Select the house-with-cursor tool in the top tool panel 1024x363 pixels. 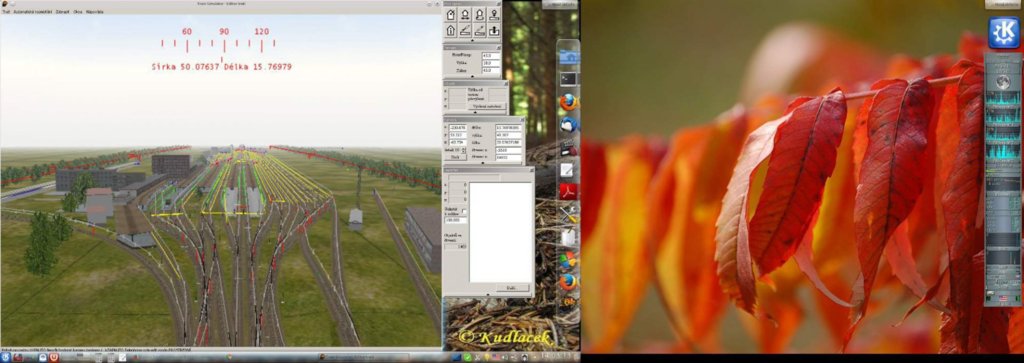tap(451, 15)
